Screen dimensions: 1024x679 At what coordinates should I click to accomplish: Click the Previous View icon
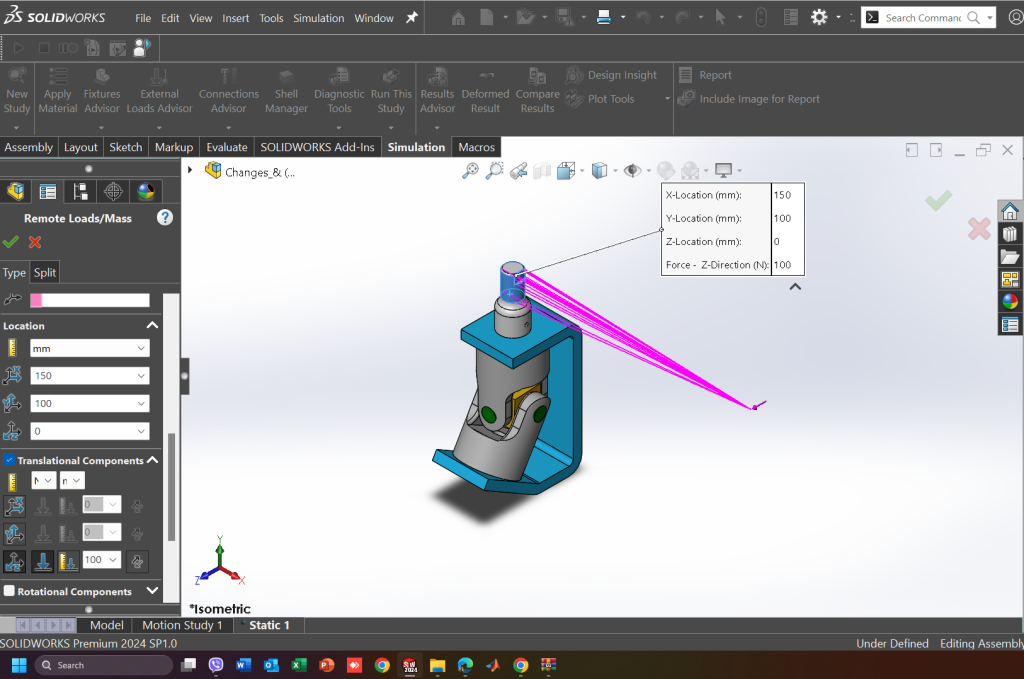pyautogui.click(x=518, y=171)
